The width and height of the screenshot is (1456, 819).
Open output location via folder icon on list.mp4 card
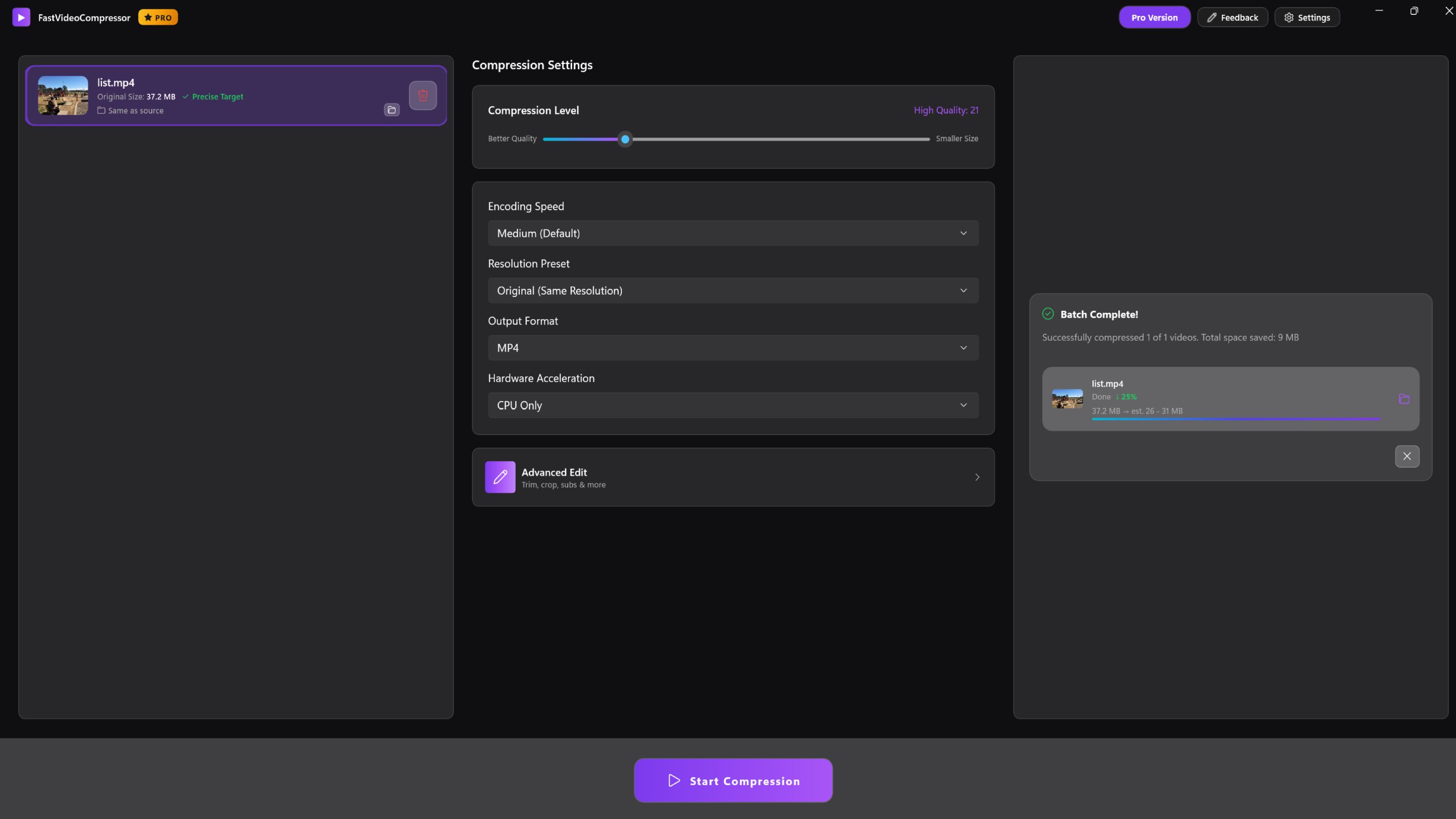pyautogui.click(x=391, y=110)
